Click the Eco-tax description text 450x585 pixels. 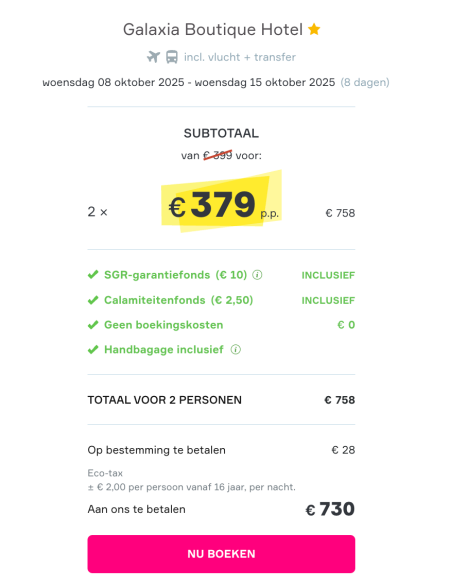coord(191,480)
